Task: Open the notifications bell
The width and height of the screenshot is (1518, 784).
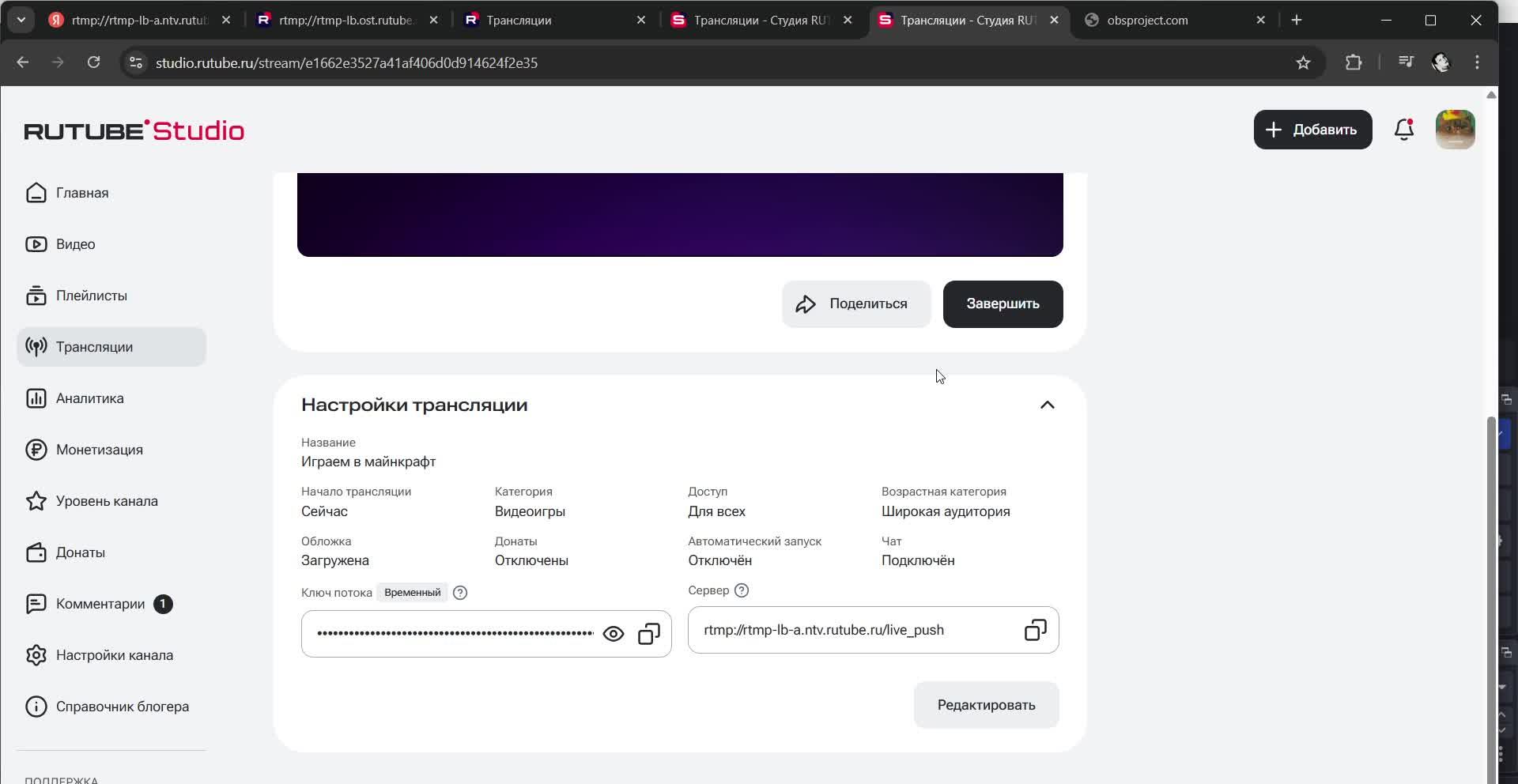Action: coord(1404,130)
